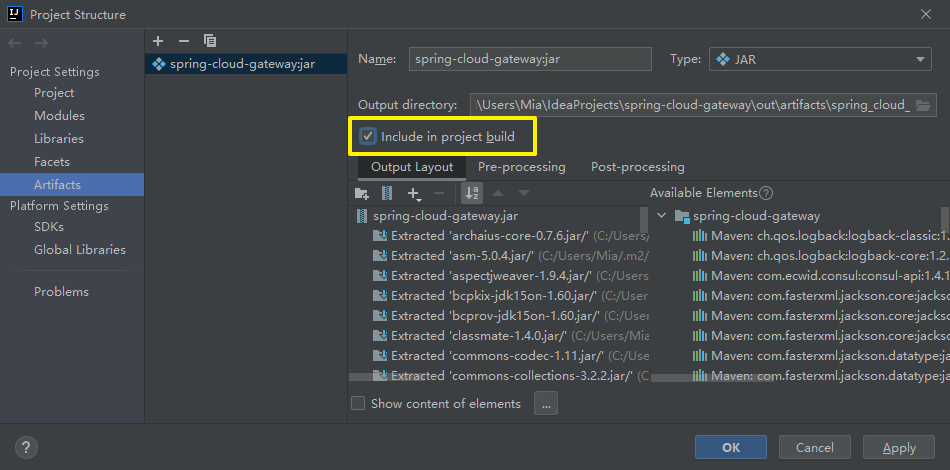Enable Show content of elements checkbox
Viewport: 950px width, 470px height.
[x=358, y=403]
